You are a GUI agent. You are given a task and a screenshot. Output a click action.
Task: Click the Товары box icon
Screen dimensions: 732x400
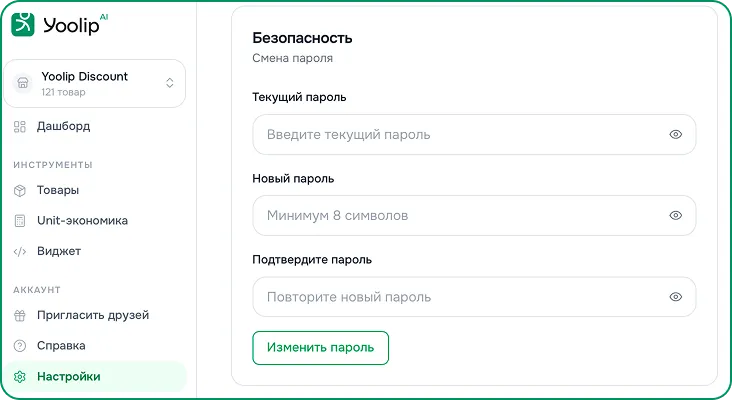click(20, 190)
